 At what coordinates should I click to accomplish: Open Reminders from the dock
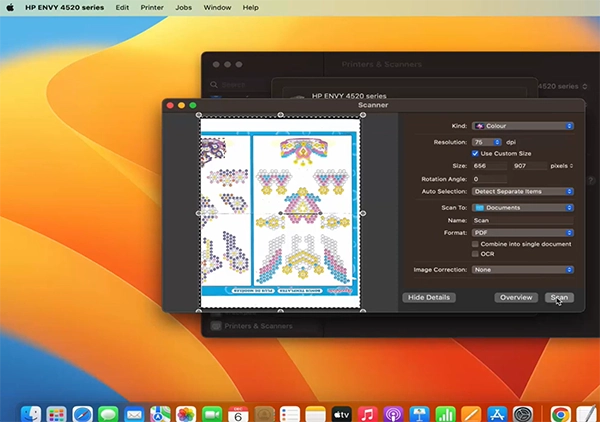(x=290, y=414)
